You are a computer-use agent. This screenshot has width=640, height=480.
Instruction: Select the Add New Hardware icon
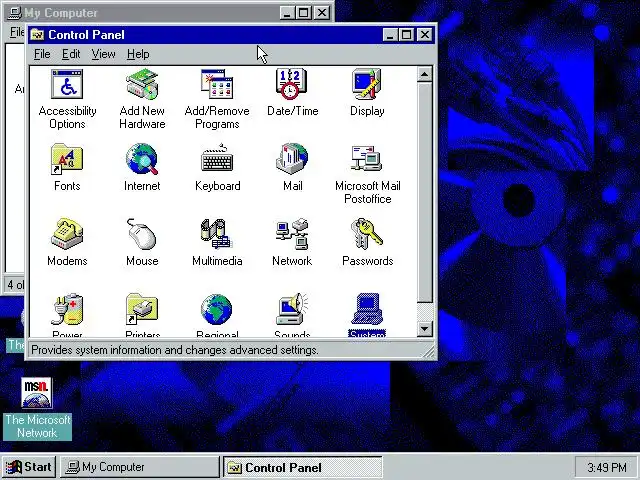coord(142,84)
